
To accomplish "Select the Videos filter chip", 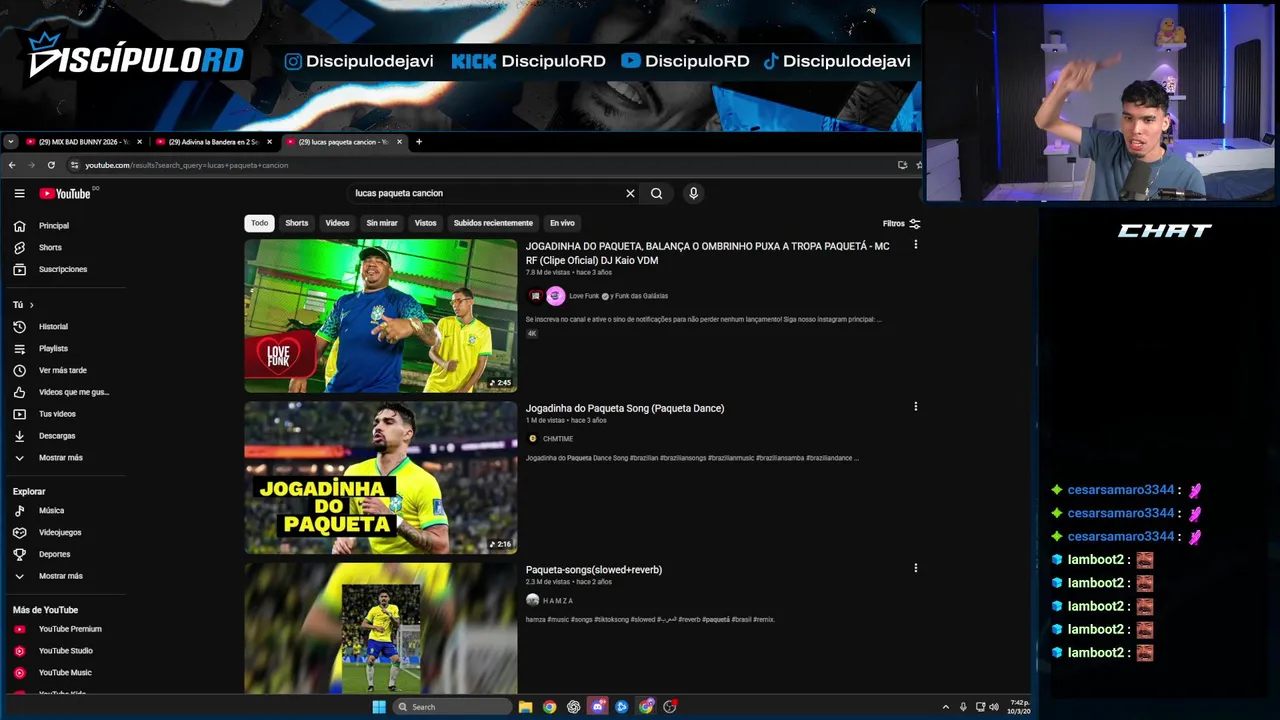I will [337, 223].
